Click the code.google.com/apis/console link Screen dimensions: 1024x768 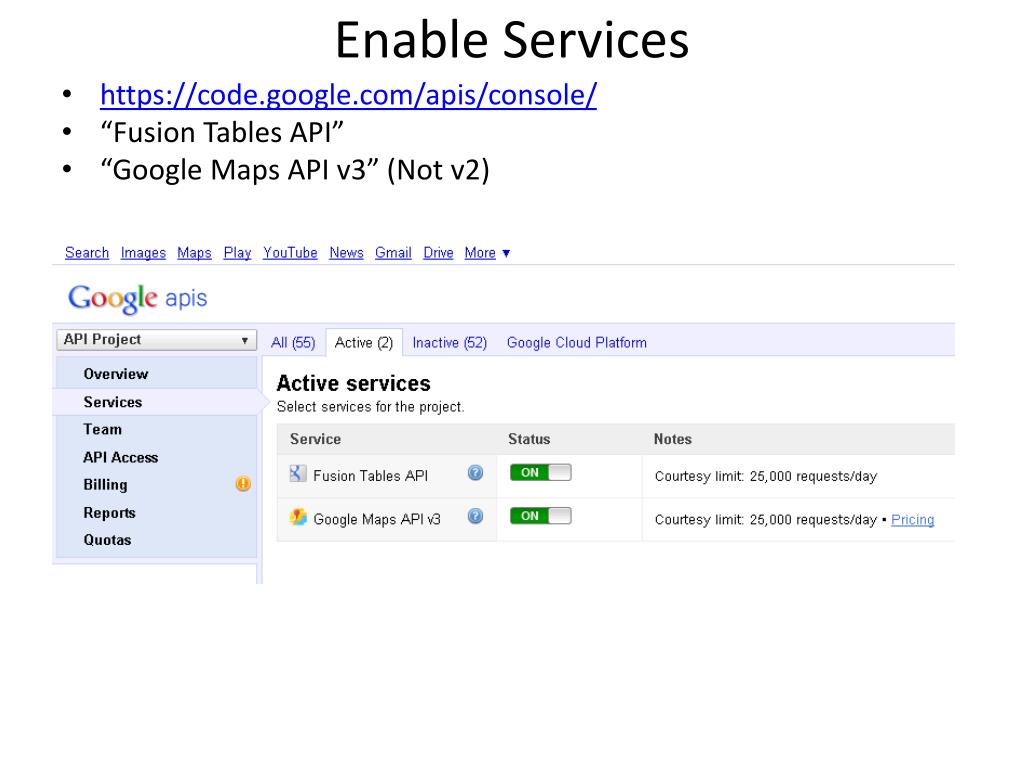coord(348,95)
